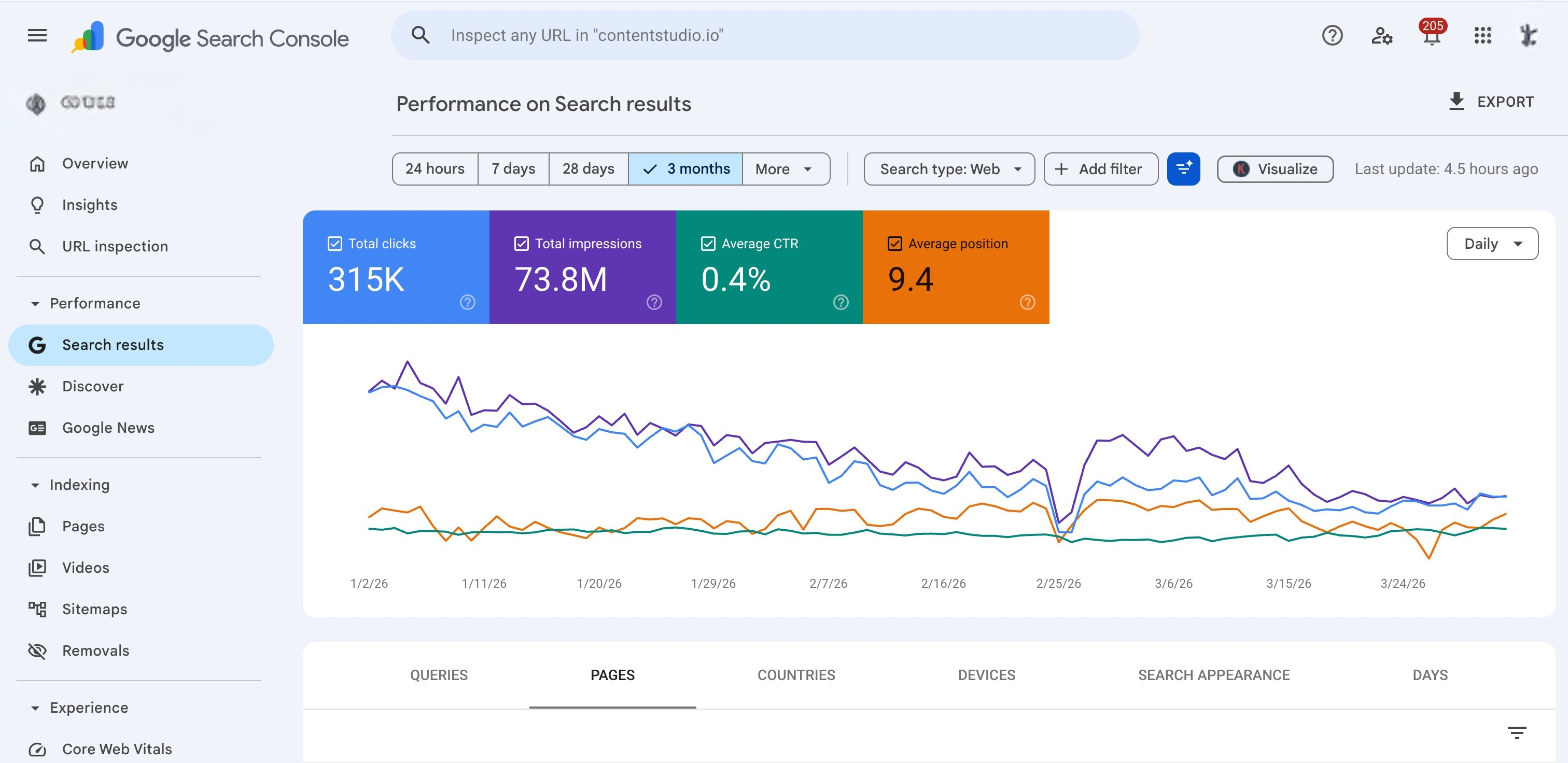Click the help question mark icon
This screenshot has width=1568, height=763.
click(1332, 35)
